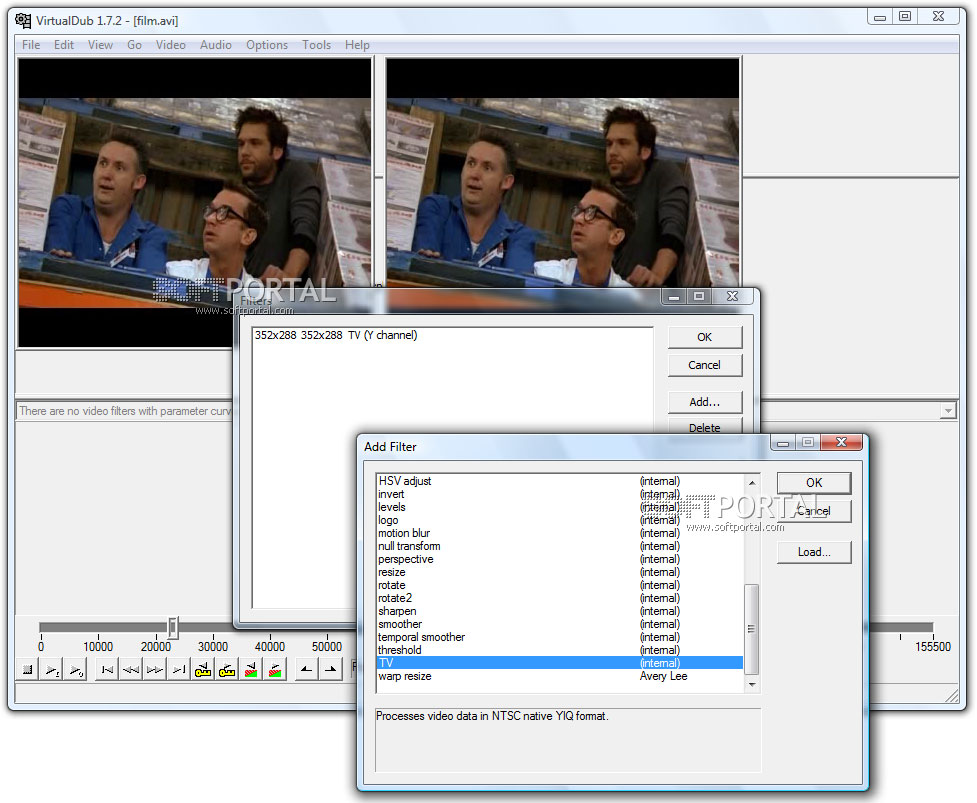Open the View menu
The height and width of the screenshot is (803, 977).
tap(100, 45)
